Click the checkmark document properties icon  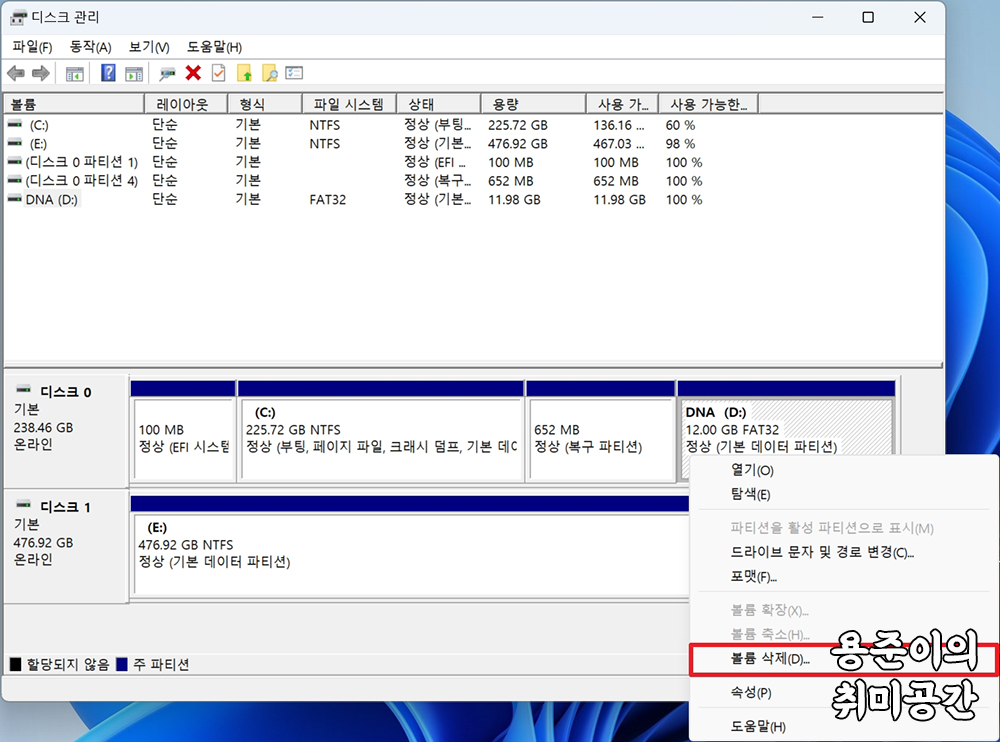[219, 73]
